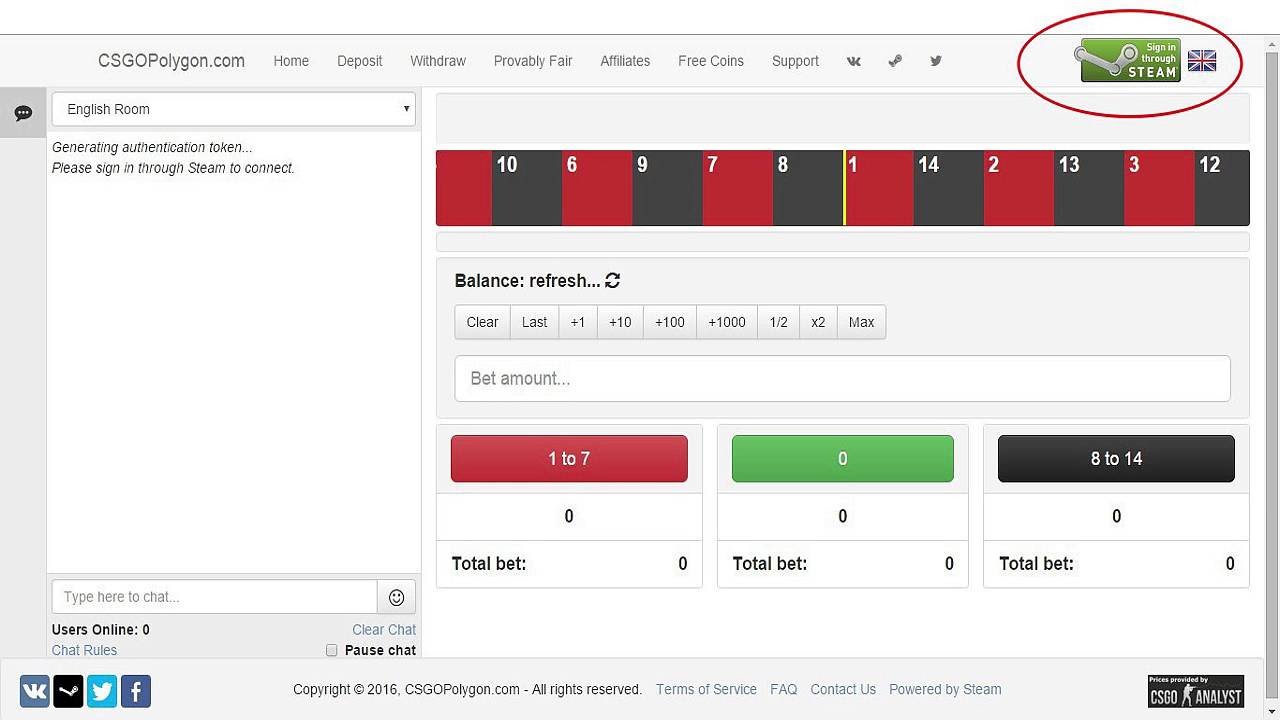Image resolution: width=1280 pixels, height=720 pixels.
Task: Open the Facebook icon in the footer
Action: [136, 691]
